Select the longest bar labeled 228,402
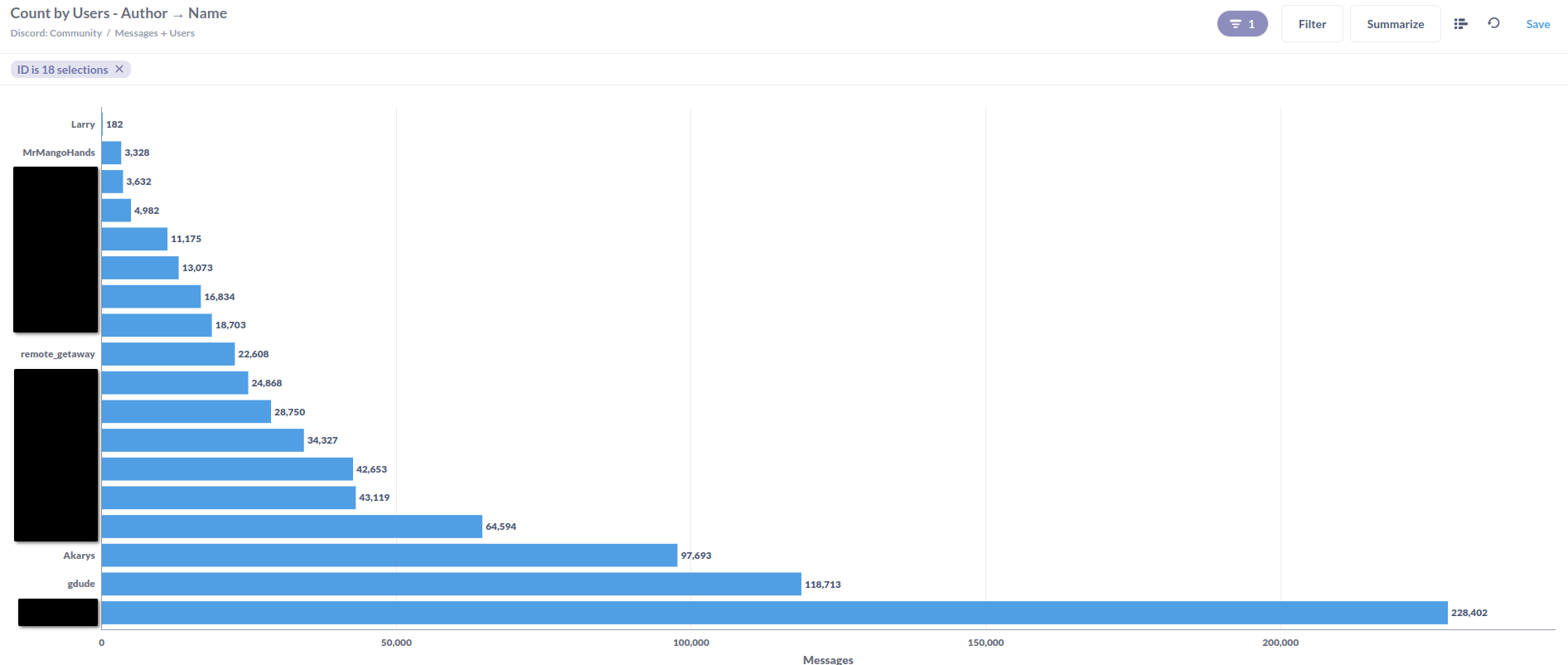This screenshot has height=665, width=1568. pyautogui.click(x=774, y=613)
